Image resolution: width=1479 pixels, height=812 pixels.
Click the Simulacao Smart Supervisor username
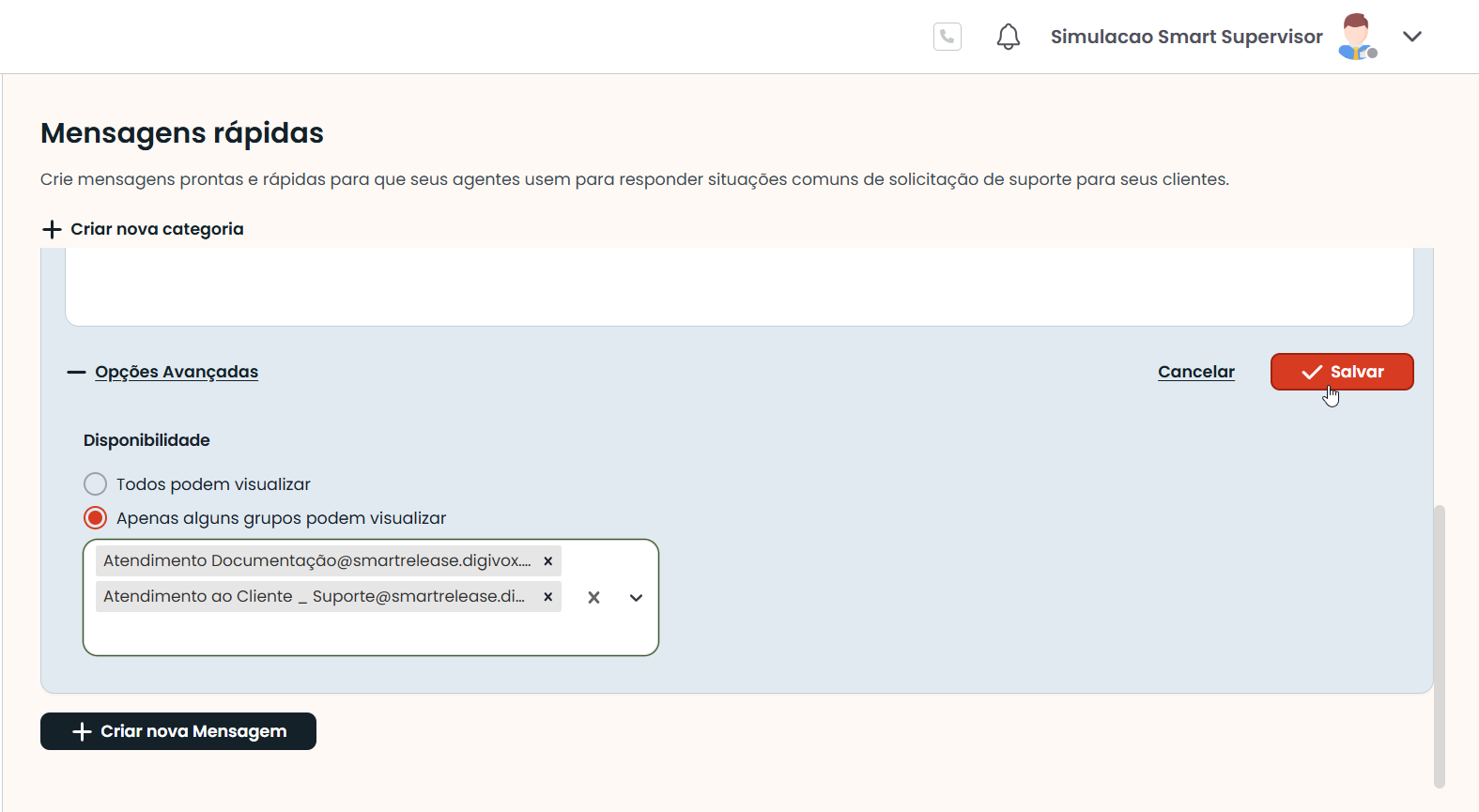click(x=1185, y=37)
